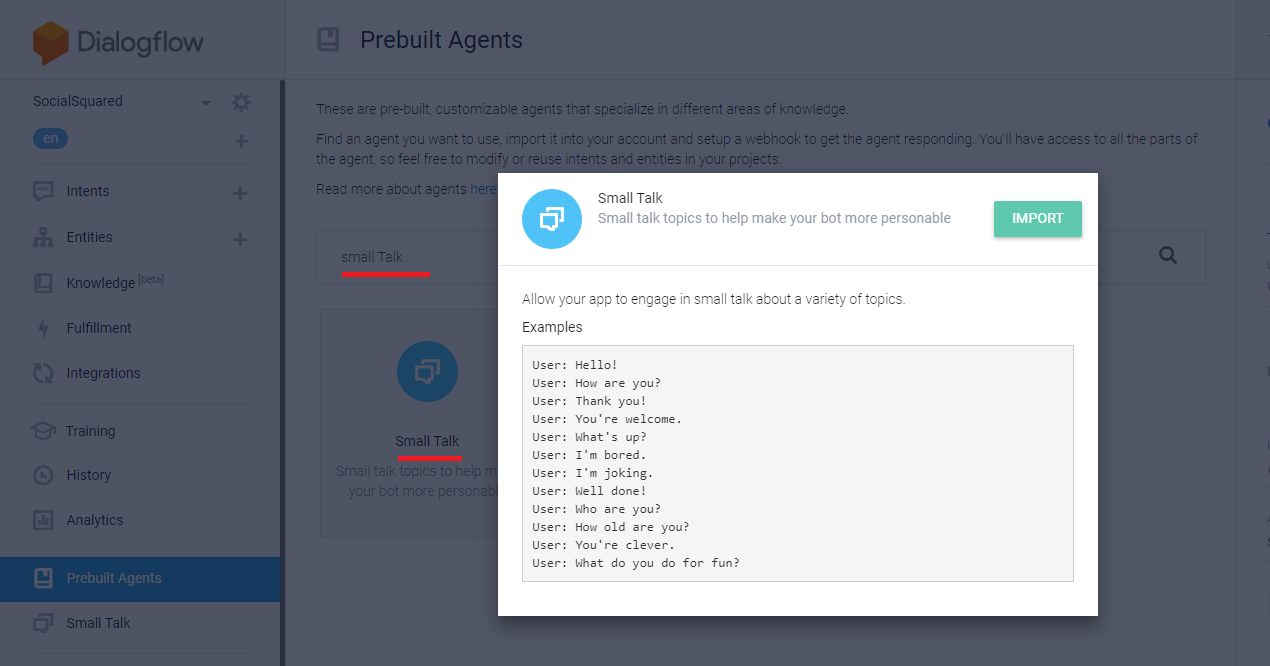Open the Training section
Viewport: 1270px width, 666px height.
(90, 431)
